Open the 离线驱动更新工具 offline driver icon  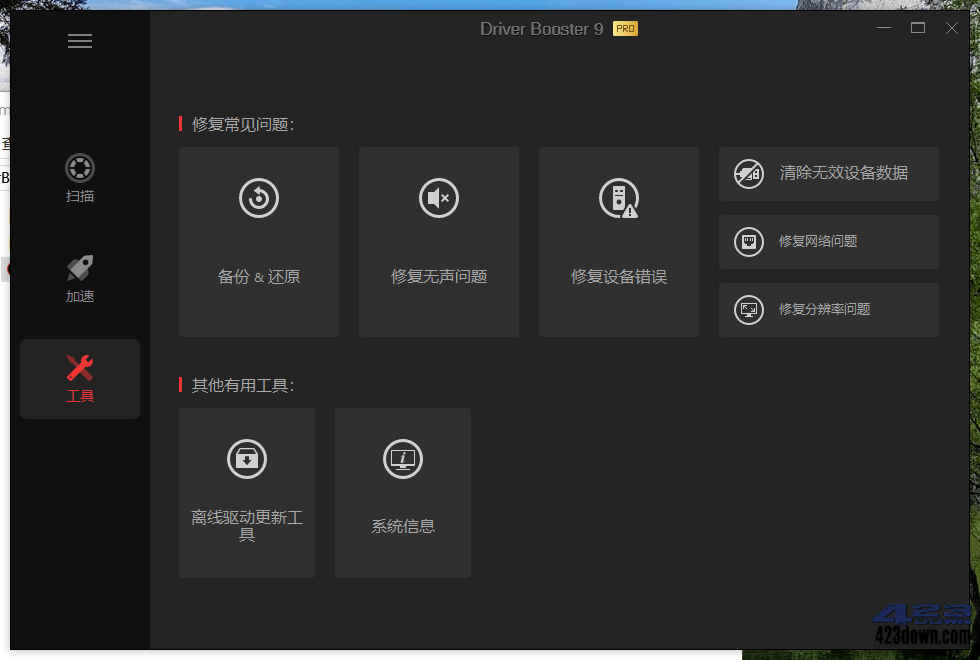click(x=246, y=458)
